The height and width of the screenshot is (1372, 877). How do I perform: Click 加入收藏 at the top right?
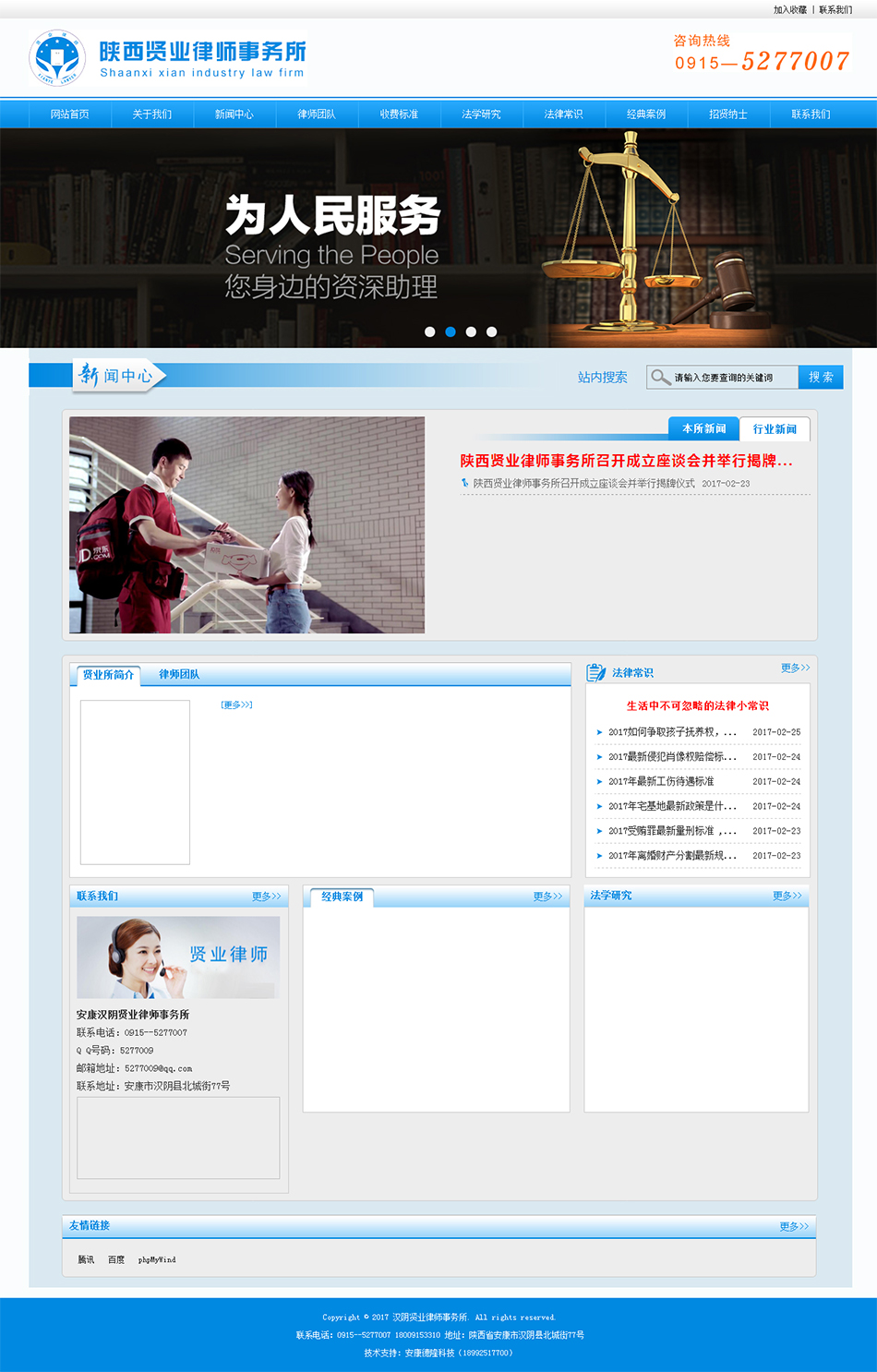pyautogui.click(x=789, y=10)
